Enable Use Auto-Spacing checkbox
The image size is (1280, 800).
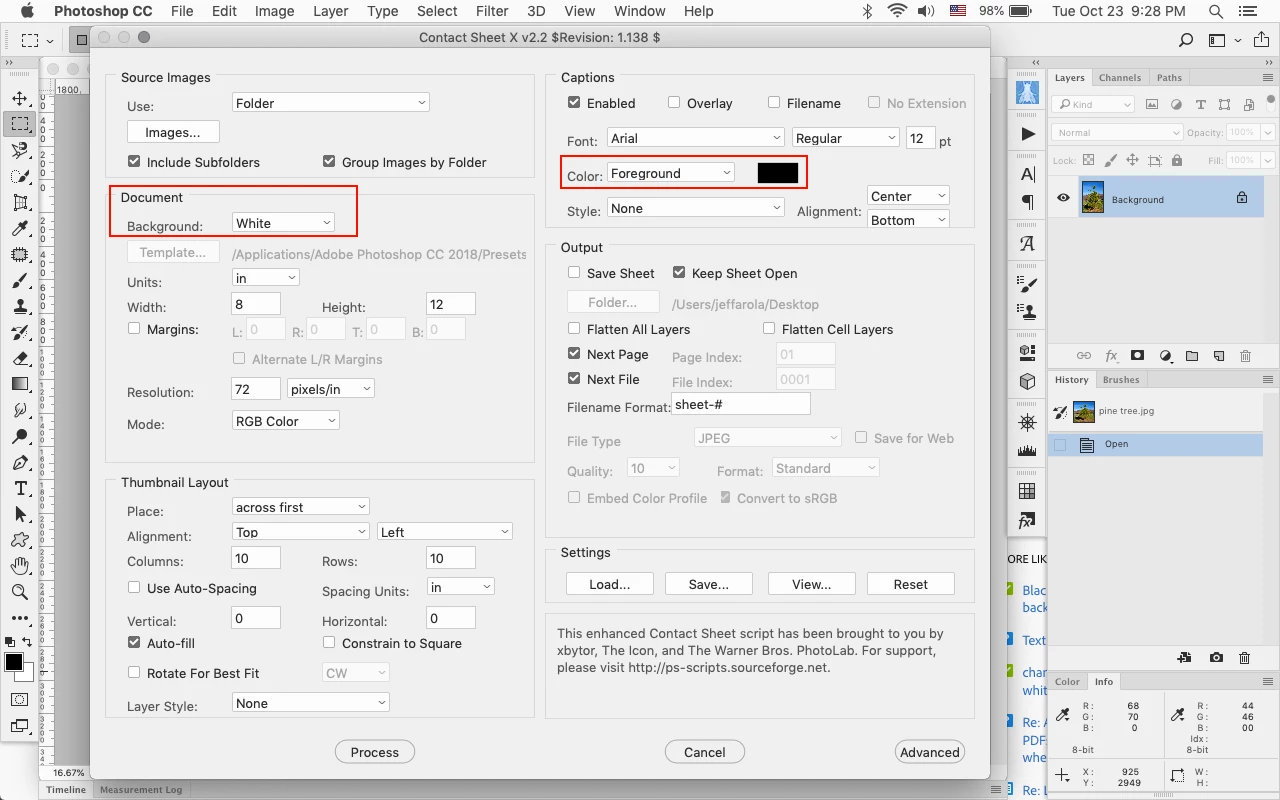coord(134,587)
